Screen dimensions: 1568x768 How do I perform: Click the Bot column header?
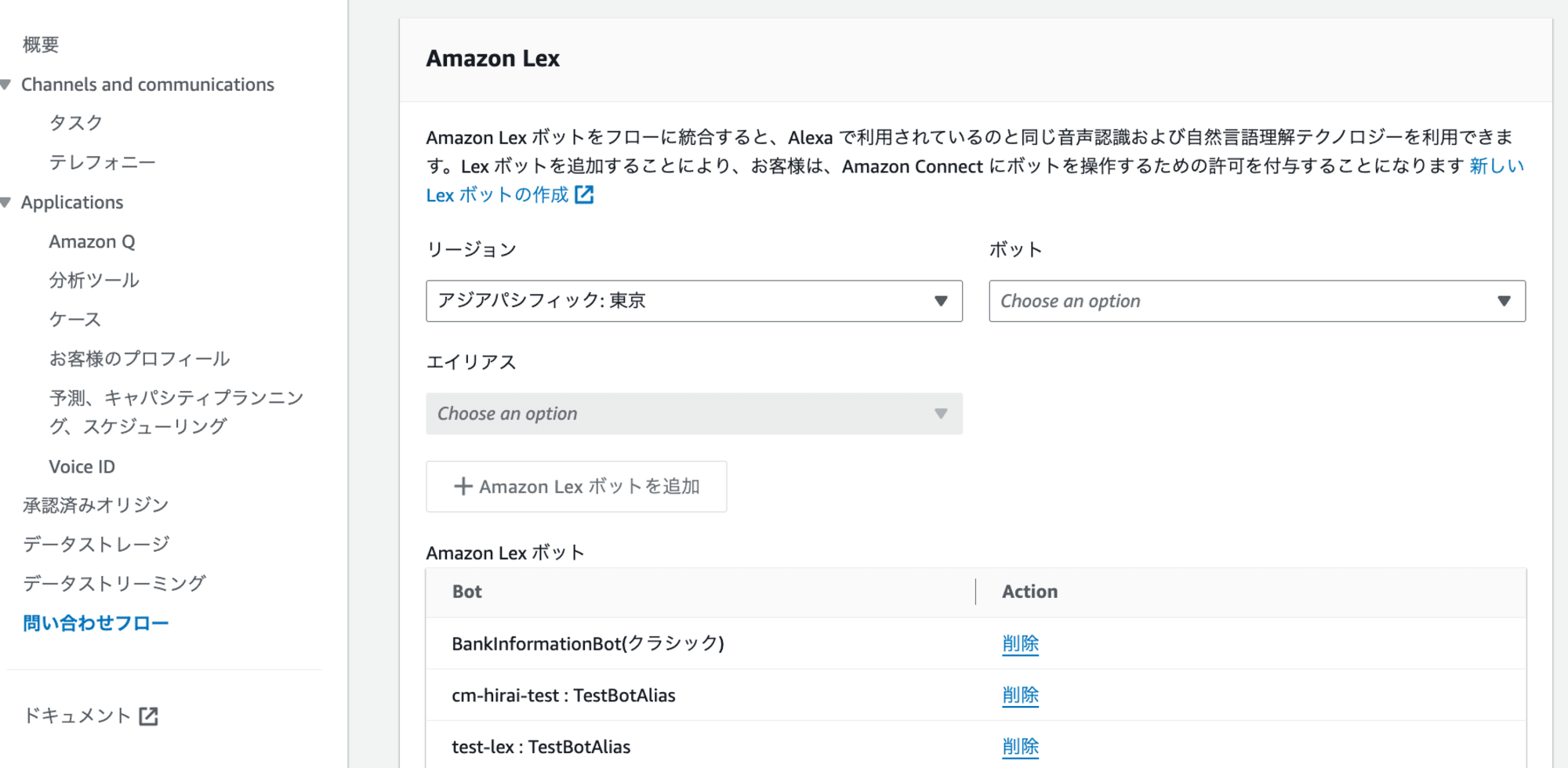click(x=467, y=592)
